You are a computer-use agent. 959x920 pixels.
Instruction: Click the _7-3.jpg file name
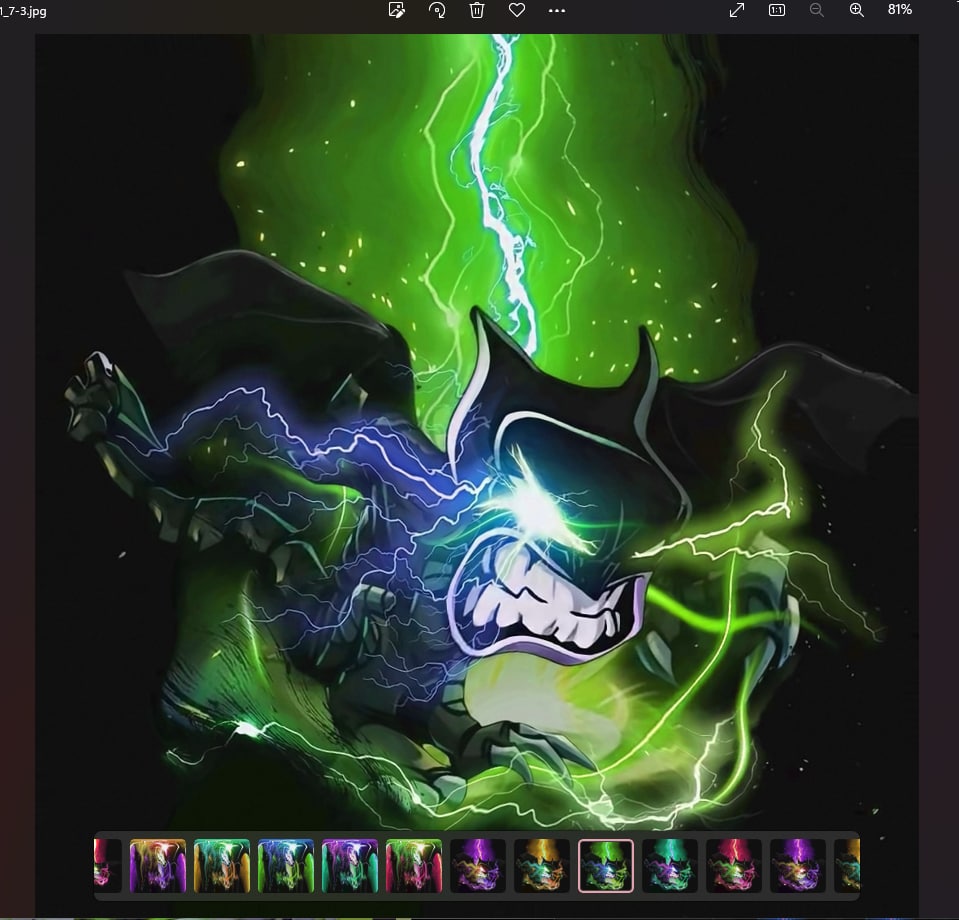(23, 11)
